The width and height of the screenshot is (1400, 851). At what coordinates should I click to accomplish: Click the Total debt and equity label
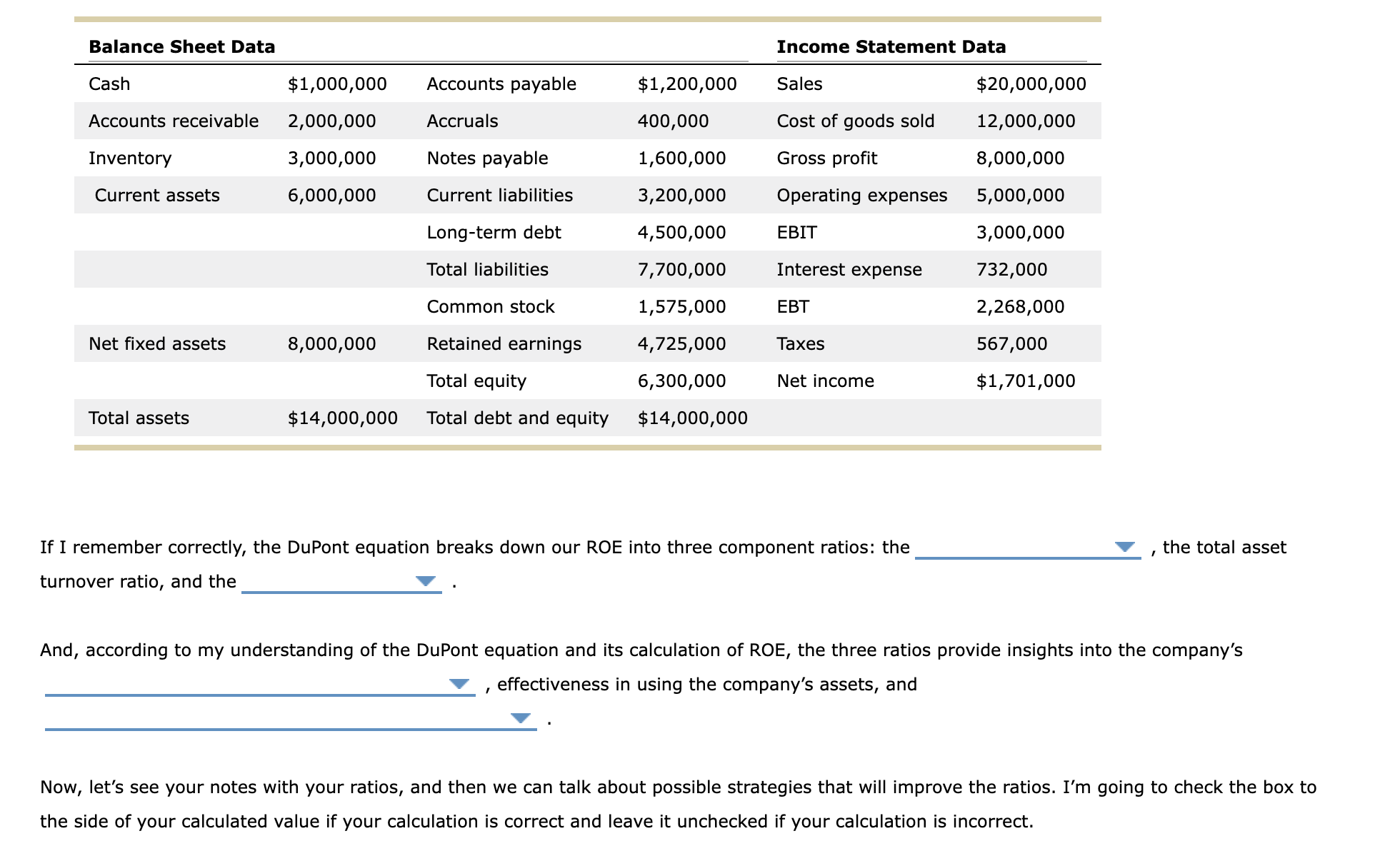coord(517,418)
